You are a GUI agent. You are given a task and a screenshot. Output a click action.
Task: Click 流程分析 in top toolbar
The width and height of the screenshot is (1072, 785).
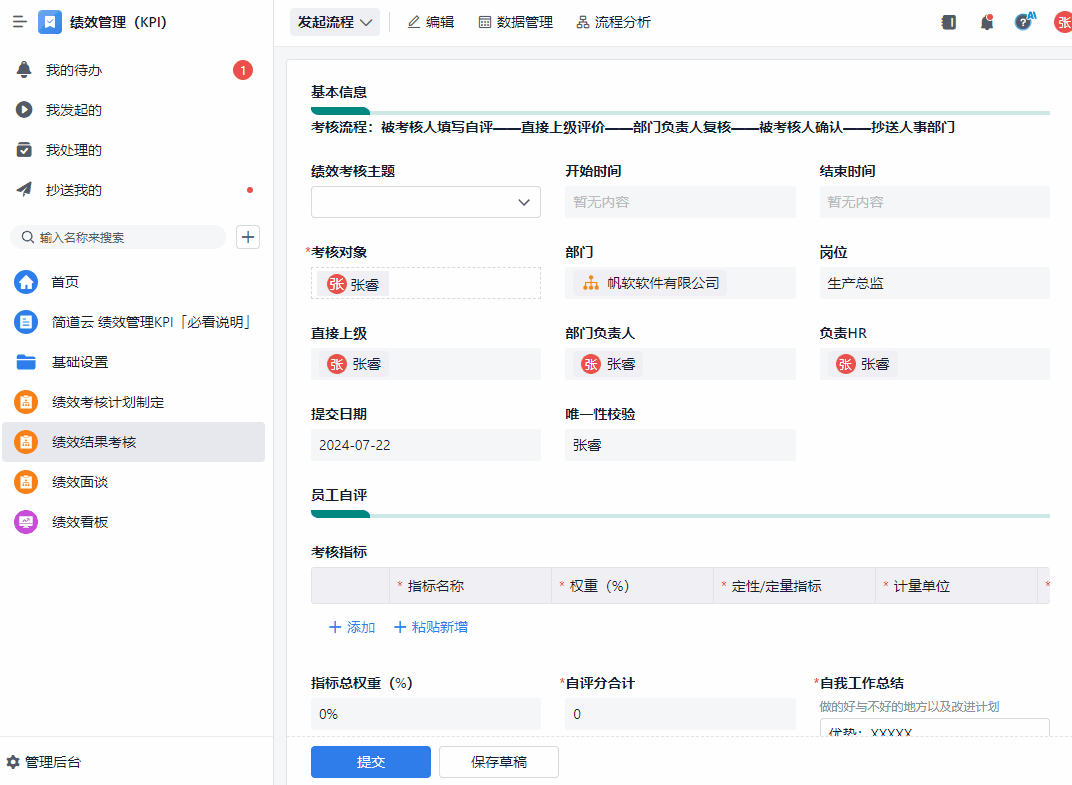614,22
